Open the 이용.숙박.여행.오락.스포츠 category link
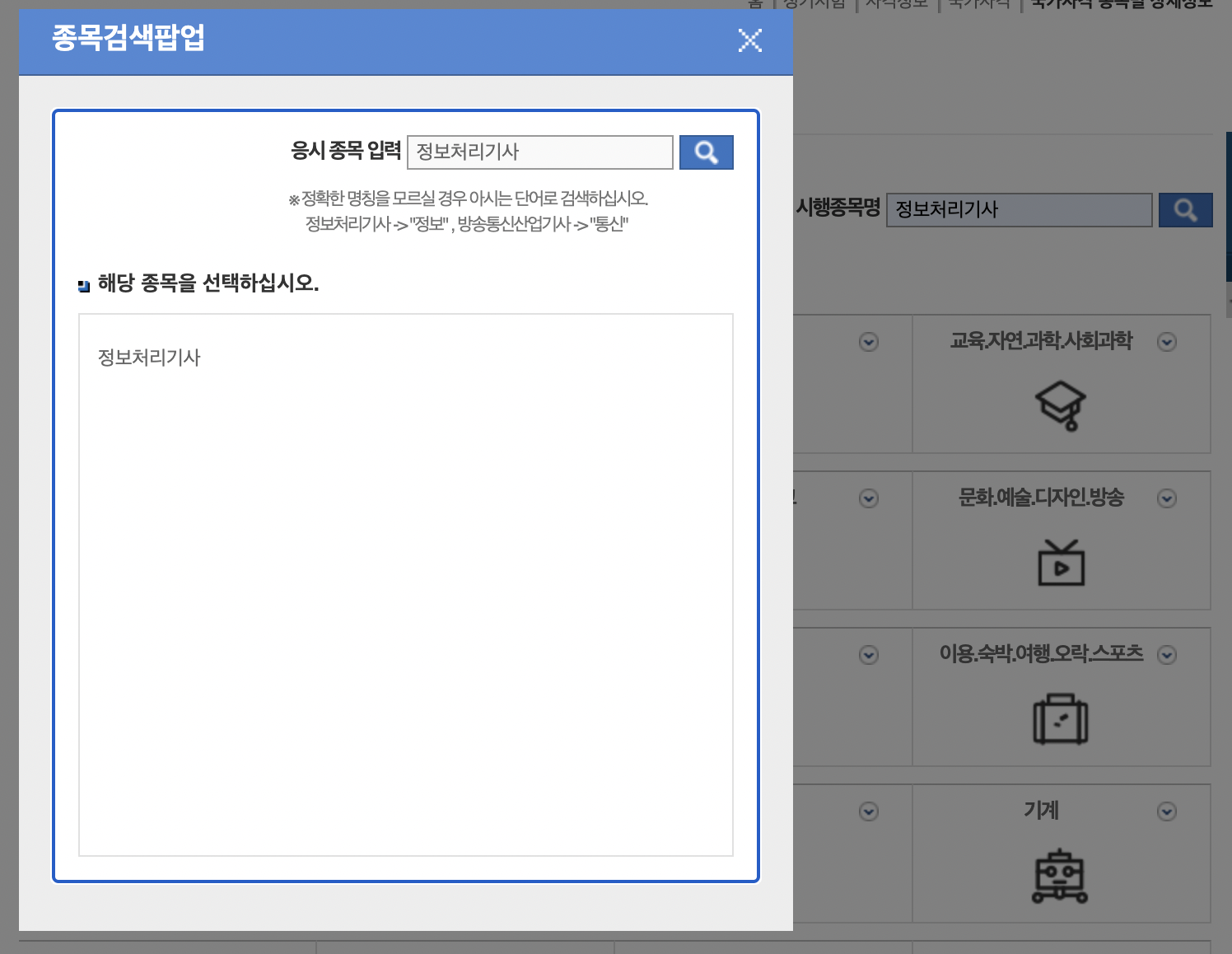The image size is (1232, 954). (x=1041, y=654)
